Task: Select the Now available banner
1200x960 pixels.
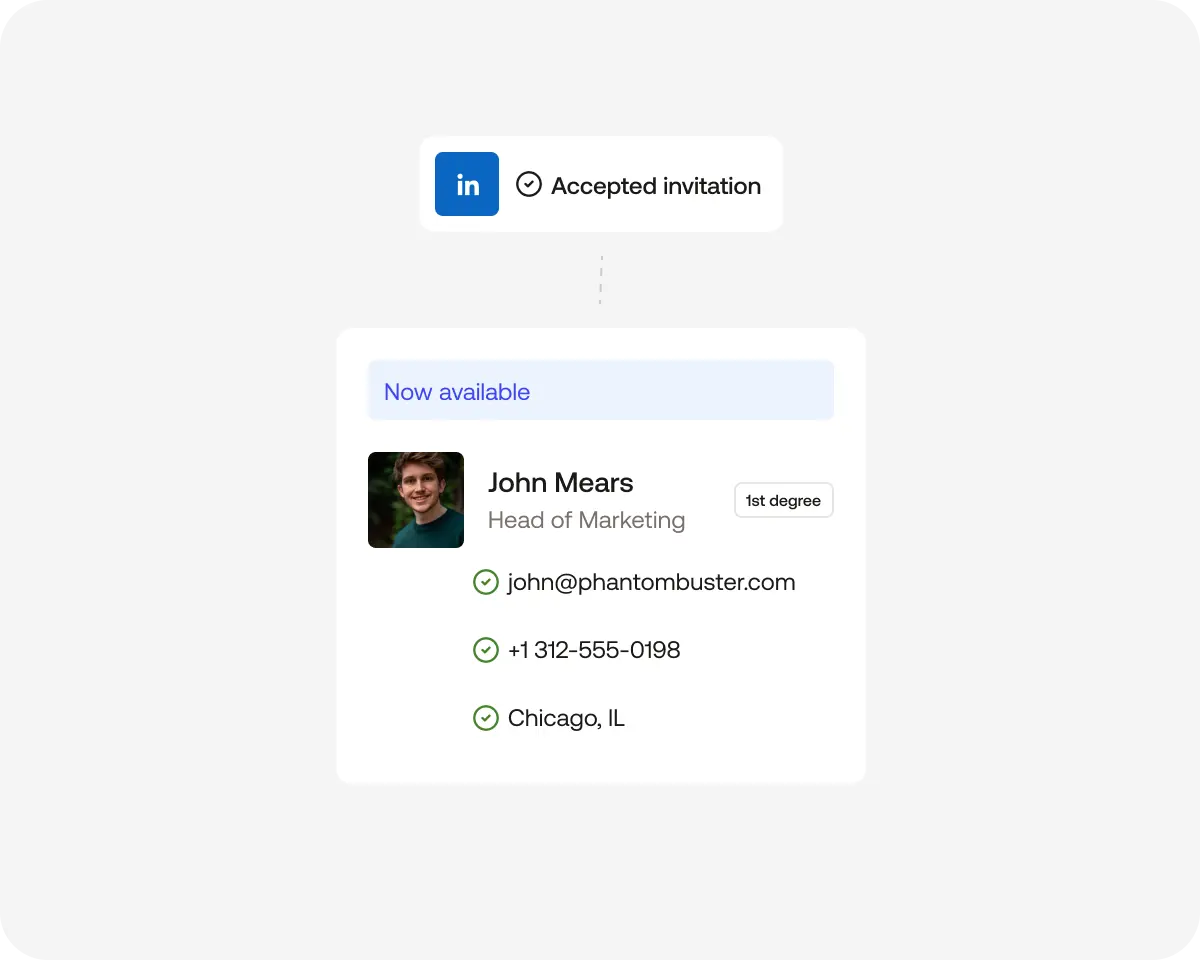Action: pyautogui.click(x=600, y=391)
